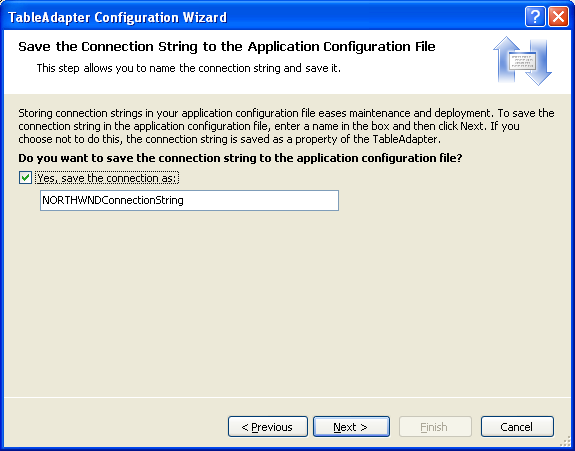Click the up arrow in wizard graphic

point(506,59)
